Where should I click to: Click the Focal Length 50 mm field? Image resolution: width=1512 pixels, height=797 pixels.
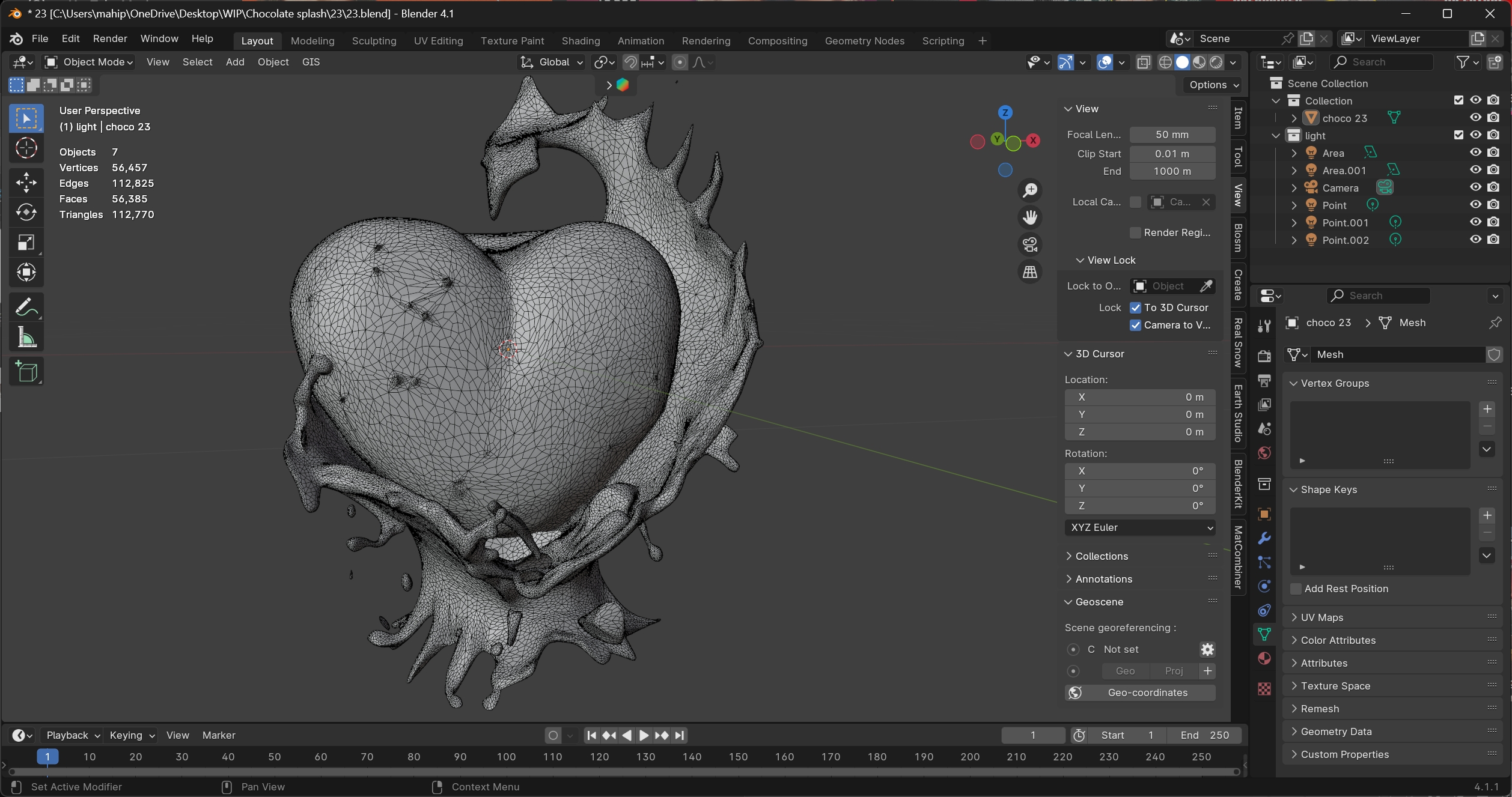tap(1172, 135)
